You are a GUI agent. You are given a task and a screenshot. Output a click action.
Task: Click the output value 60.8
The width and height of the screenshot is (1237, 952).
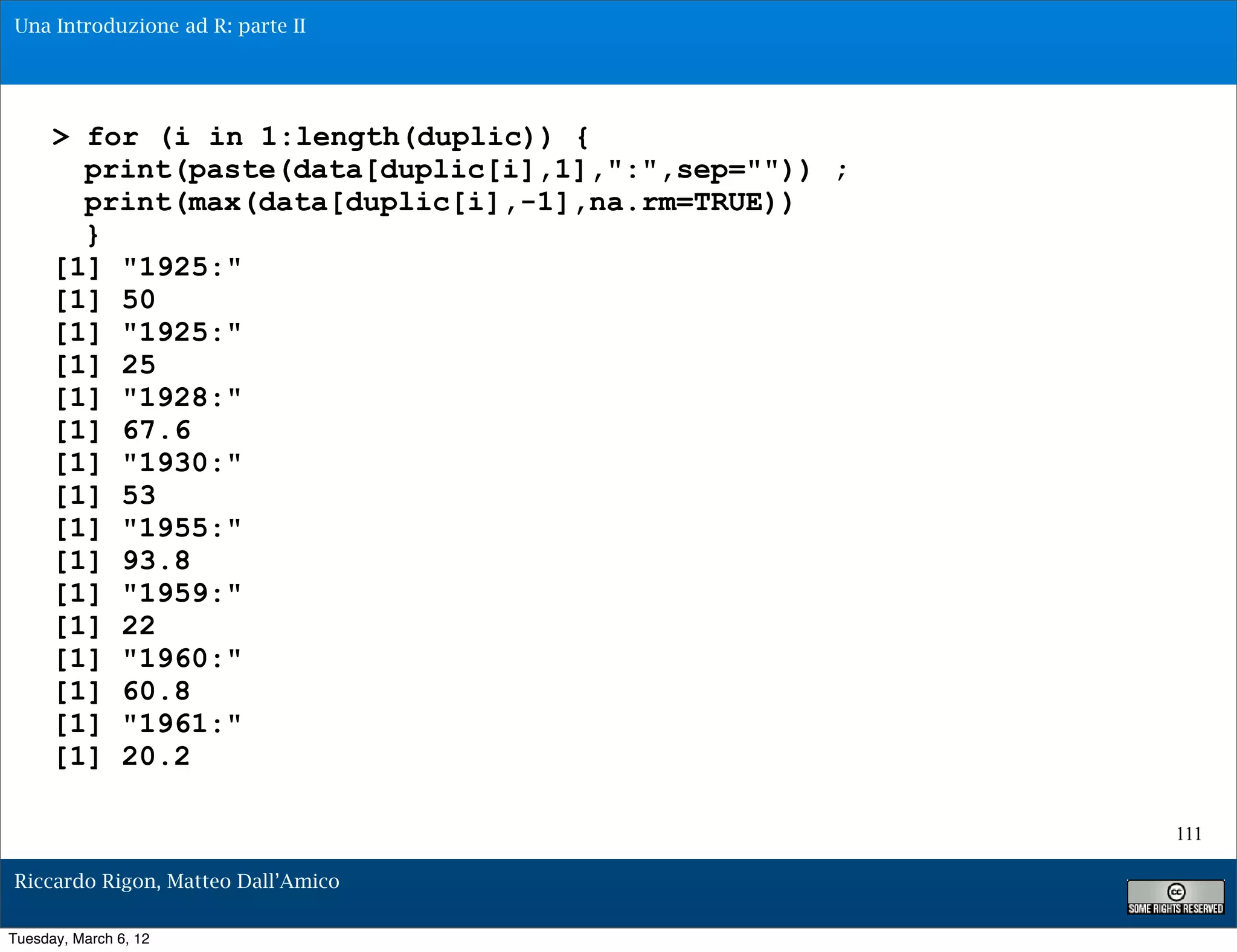[156, 691]
